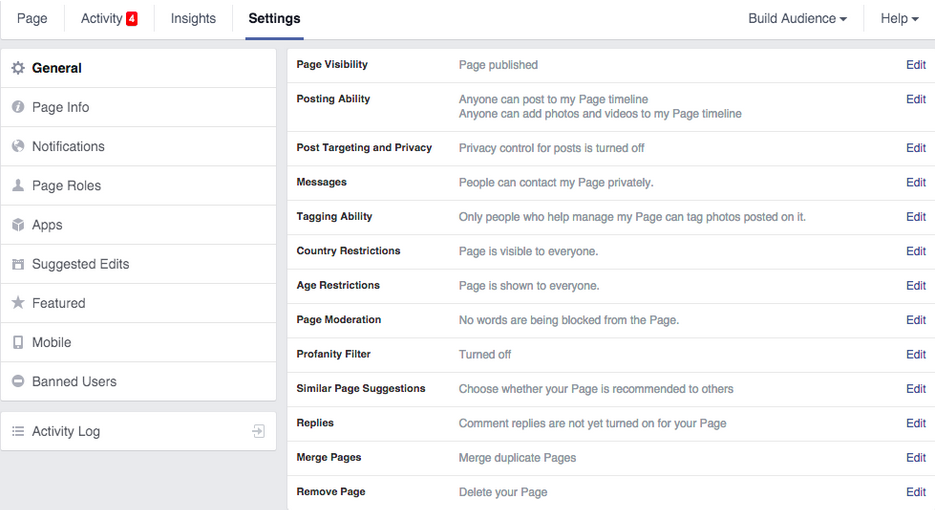Click 'People can contact my Page privately.'

click(x=556, y=182)
